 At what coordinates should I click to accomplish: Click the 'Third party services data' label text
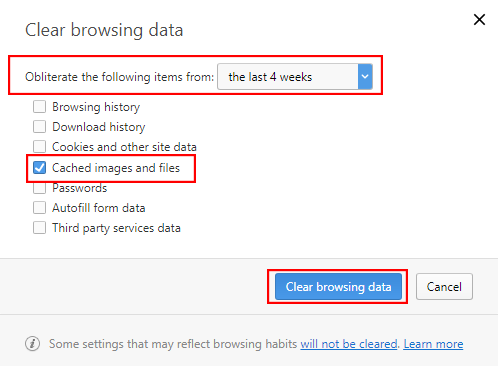[x=116, y=228]
